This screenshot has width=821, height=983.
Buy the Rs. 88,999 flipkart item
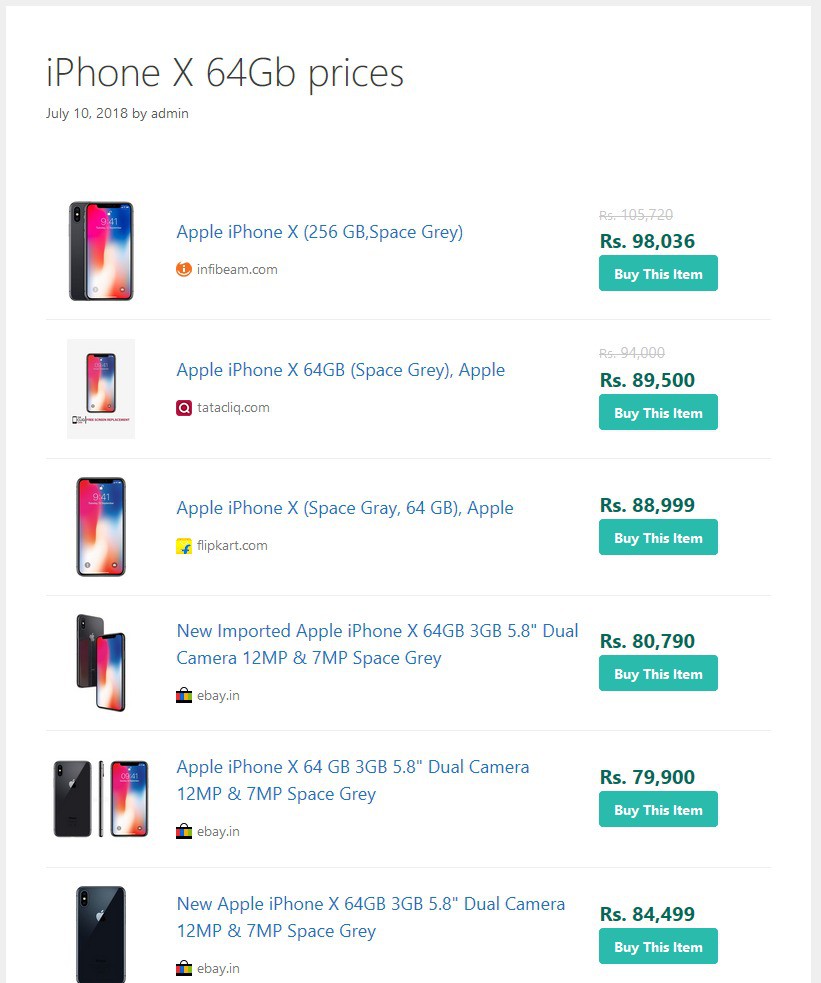[658, 538]
